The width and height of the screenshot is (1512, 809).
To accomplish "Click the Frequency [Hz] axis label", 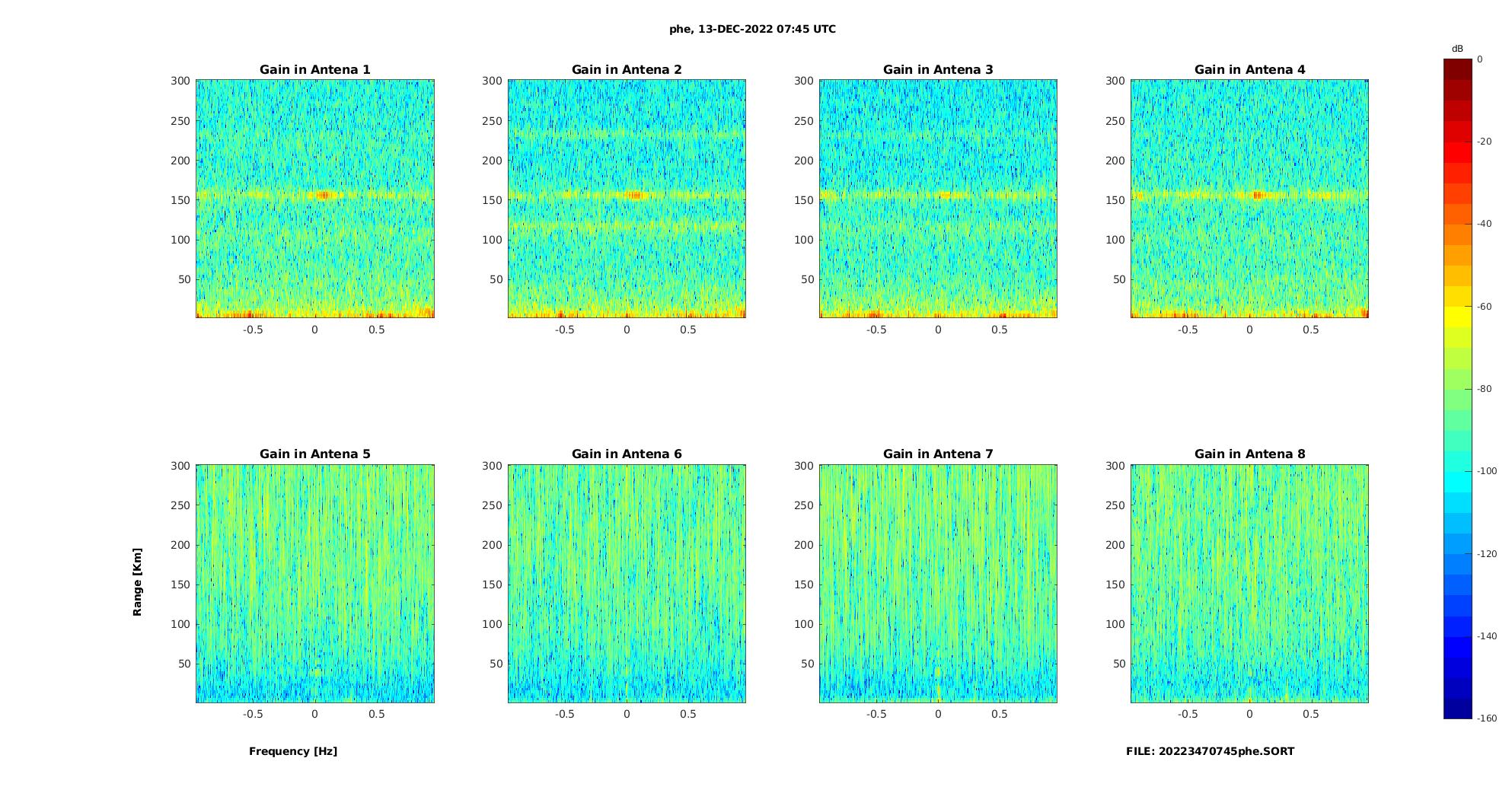I will 293,751.
